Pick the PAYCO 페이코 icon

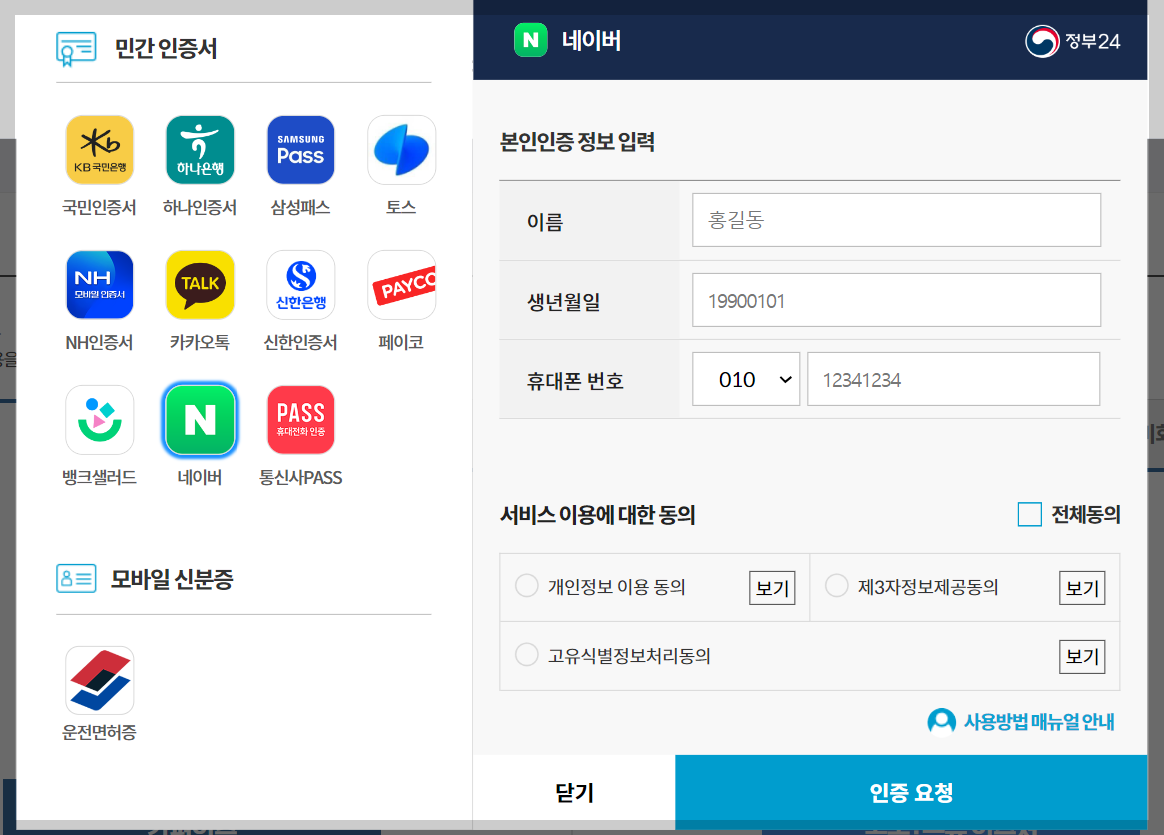coord(401,285)
